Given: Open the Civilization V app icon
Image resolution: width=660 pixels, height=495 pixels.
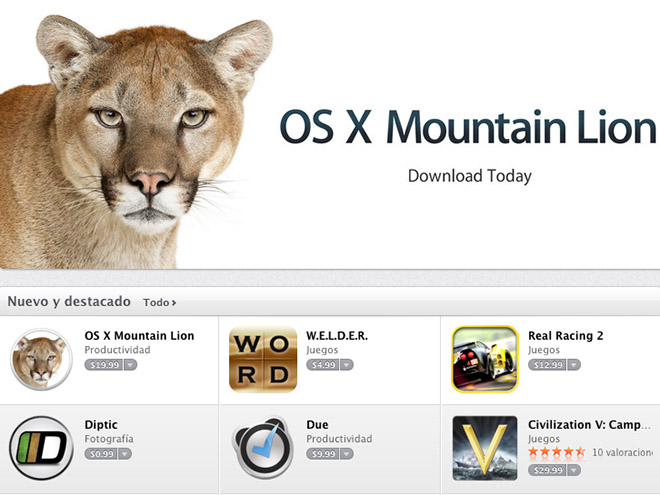Looking at the screenshot, I should pyautogui.click(x=485, y=448).
